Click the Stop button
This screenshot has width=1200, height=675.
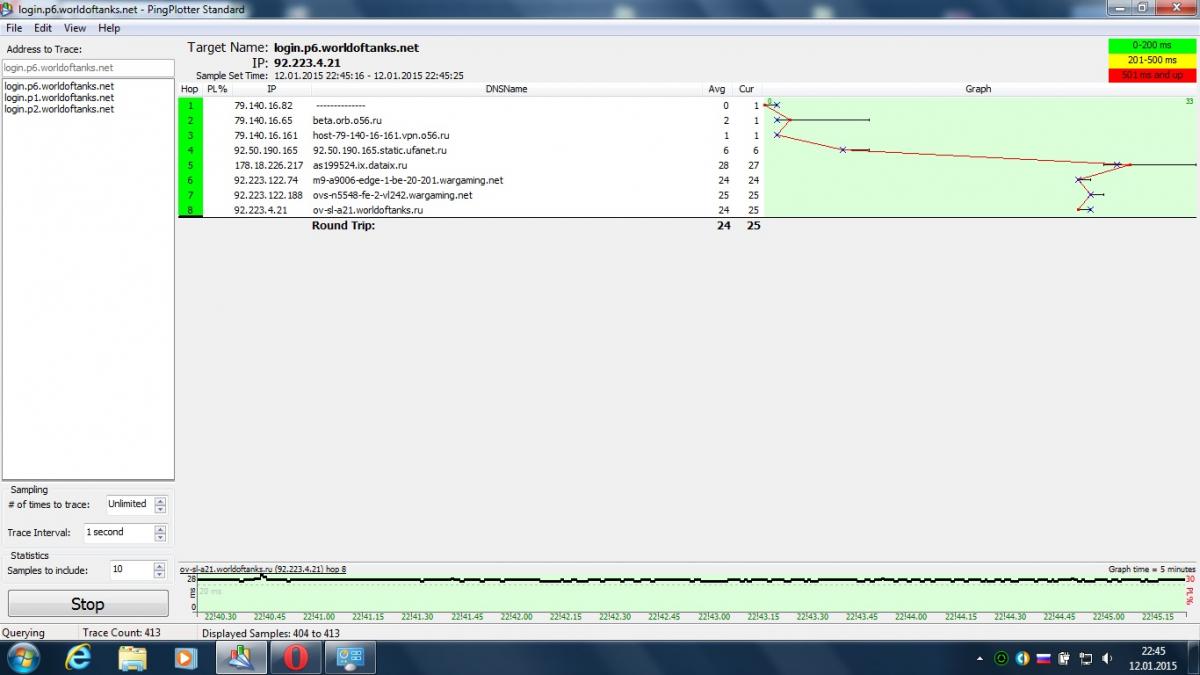pos(88,604)
